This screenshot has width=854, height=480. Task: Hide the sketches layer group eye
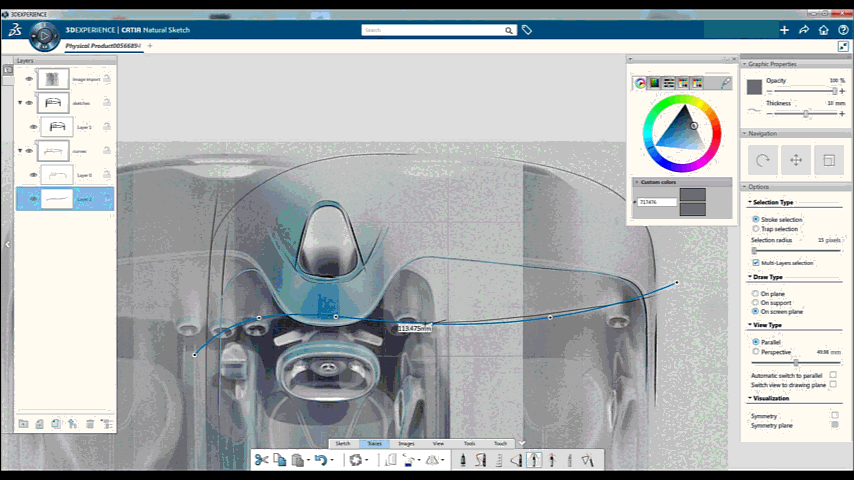click(29, 103)
